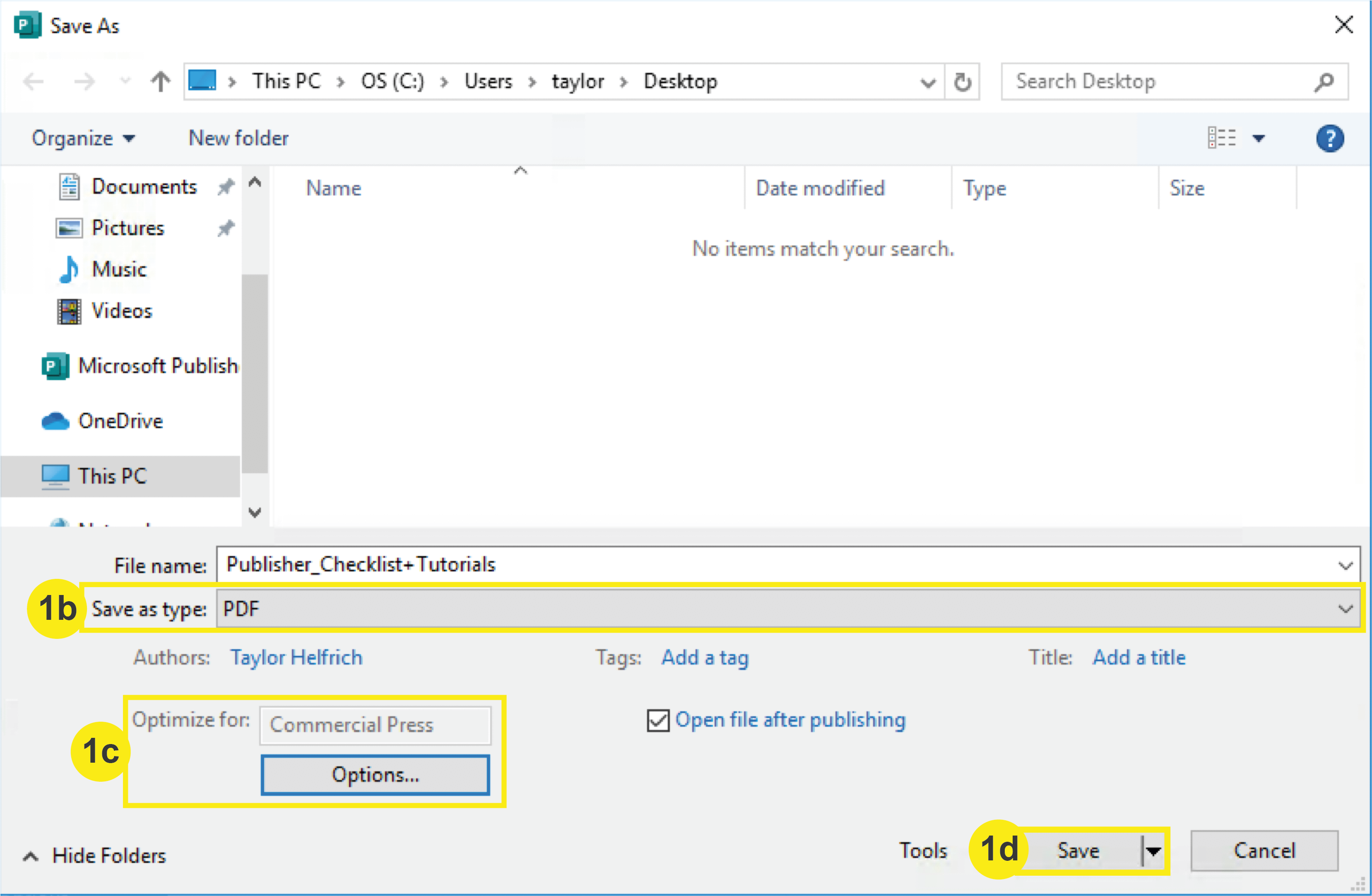The height and width of the screenshot is (896, 1372).
Task: Select the OS (C:) breadcrumb segment
Action: tap(392, 81)
